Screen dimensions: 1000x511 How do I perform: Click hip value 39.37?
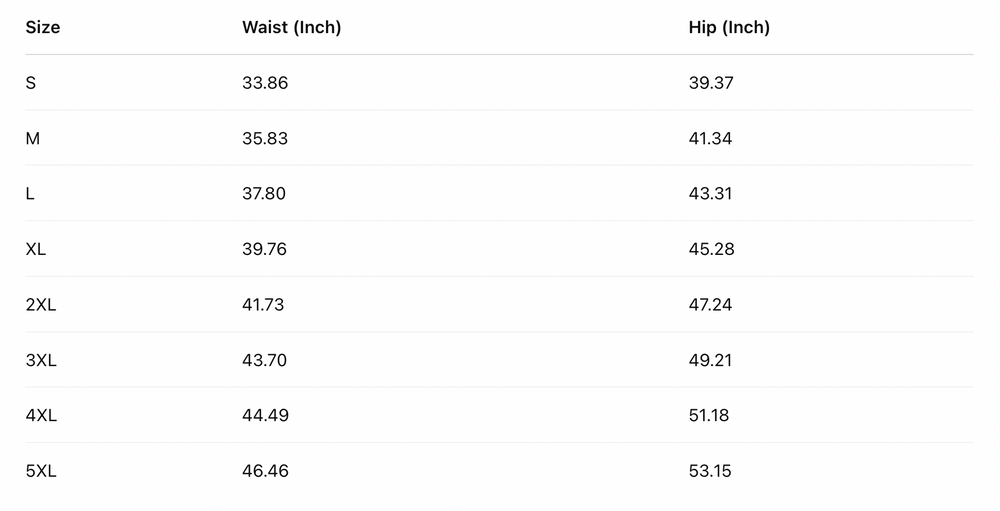tap(711, 83)
